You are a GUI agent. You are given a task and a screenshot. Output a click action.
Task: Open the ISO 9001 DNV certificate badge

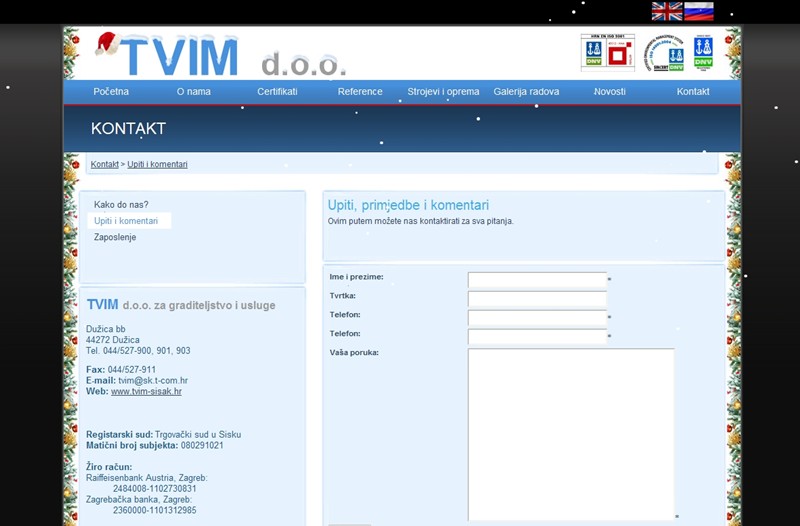tap(608, 53)
